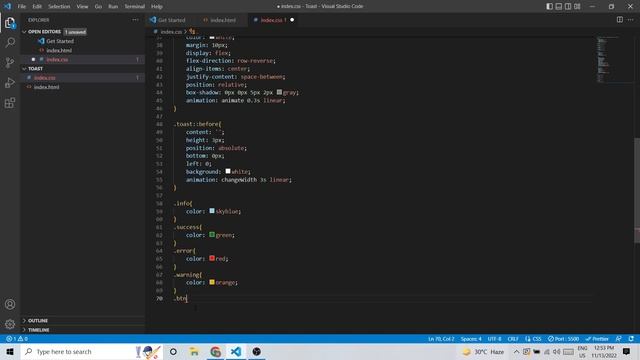Viewport: 640px width, 360px height.
Task: Open the Edit menu
Action: pos(37,7)
